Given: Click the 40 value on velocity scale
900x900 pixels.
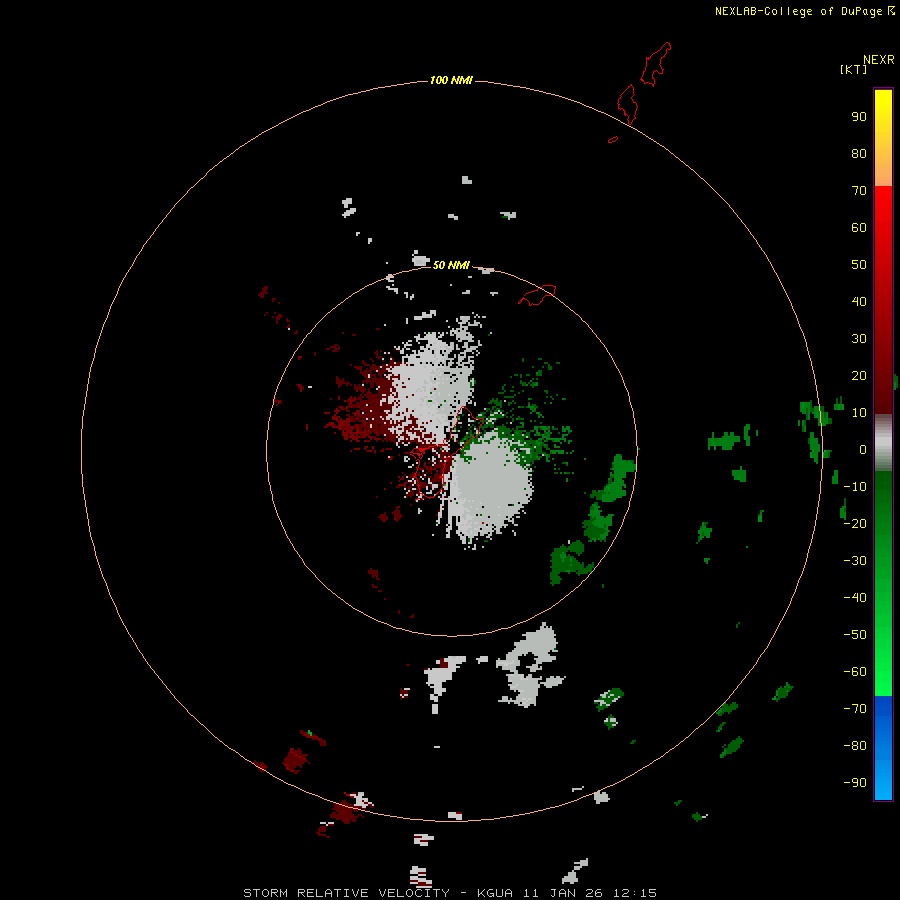Looking at the screenshot, I should click(x=859, y=301).
